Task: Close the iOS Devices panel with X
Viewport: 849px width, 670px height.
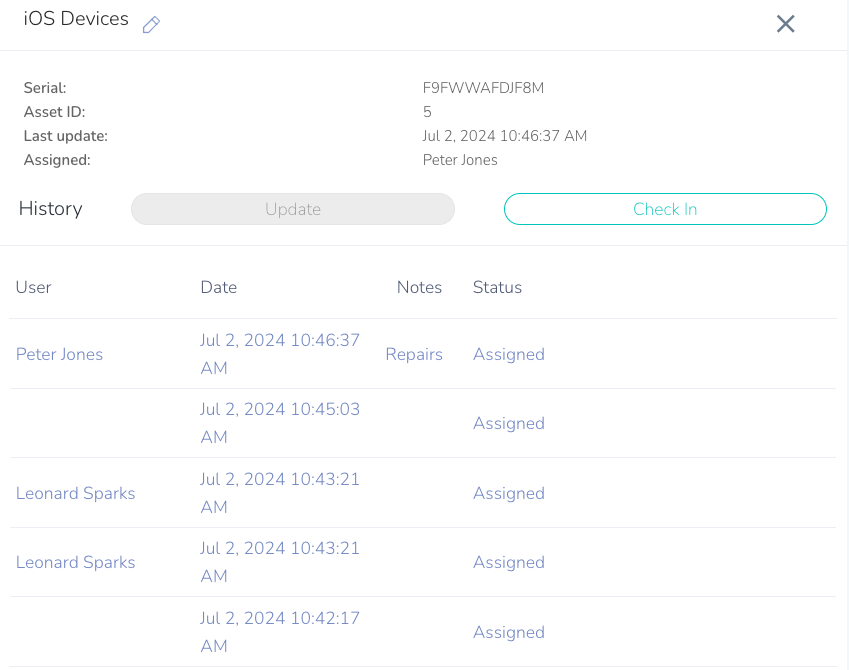Action: click(x=785, y=24)
